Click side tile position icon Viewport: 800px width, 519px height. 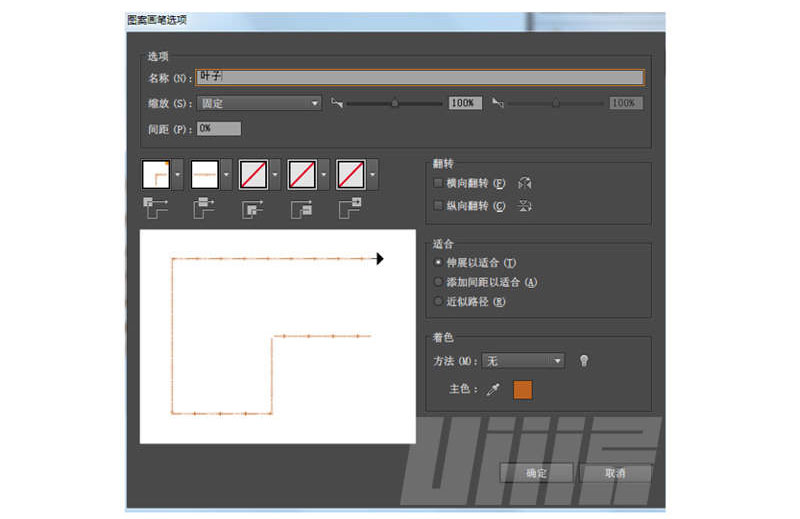(204, 208)
